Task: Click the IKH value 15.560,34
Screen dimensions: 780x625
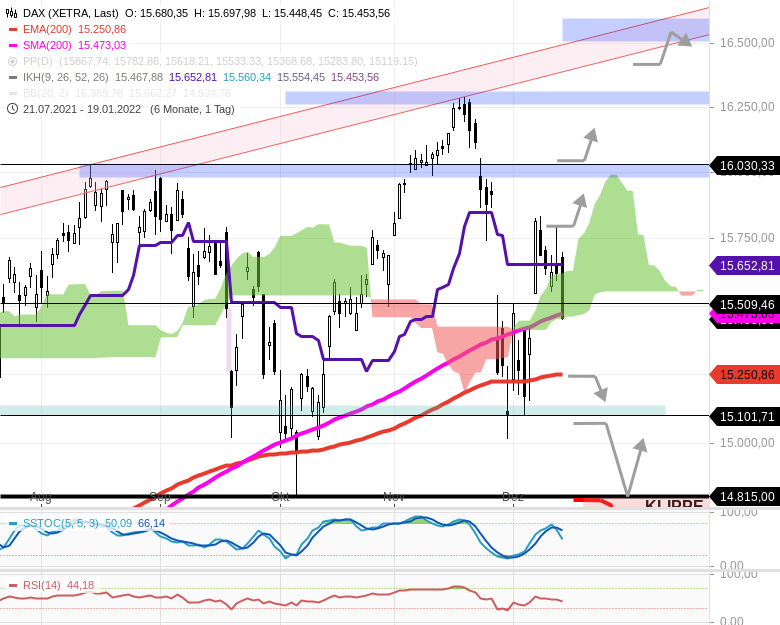Action: (x=247, y=77)
